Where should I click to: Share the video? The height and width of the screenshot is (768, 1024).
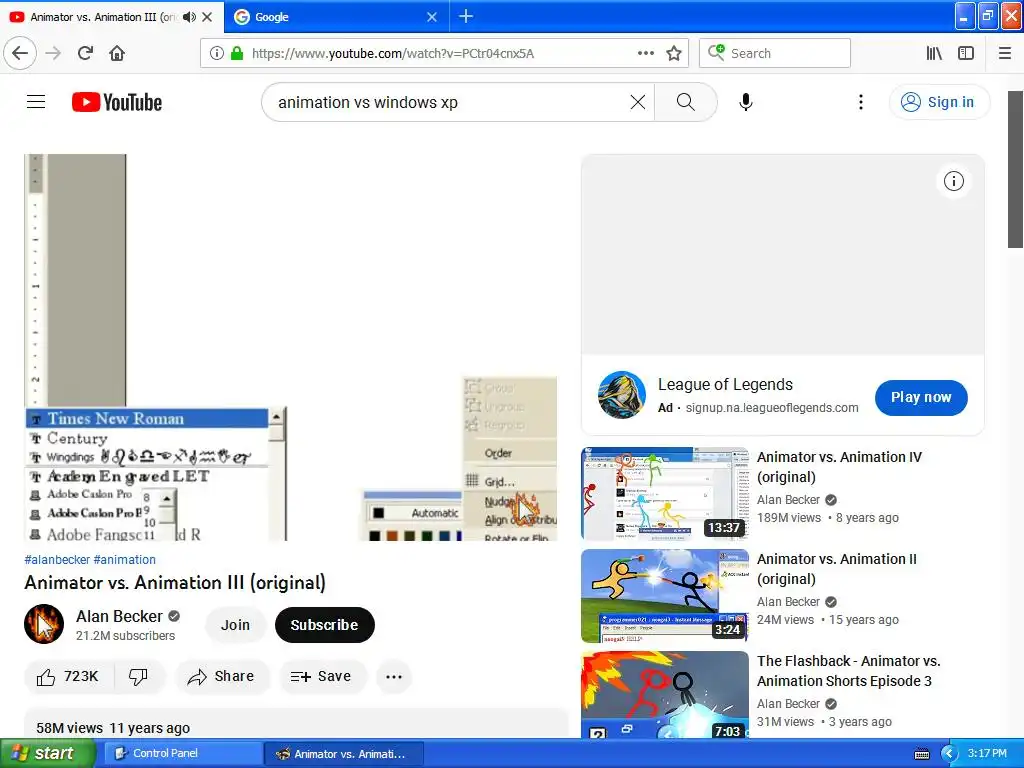tap(221, 677)
